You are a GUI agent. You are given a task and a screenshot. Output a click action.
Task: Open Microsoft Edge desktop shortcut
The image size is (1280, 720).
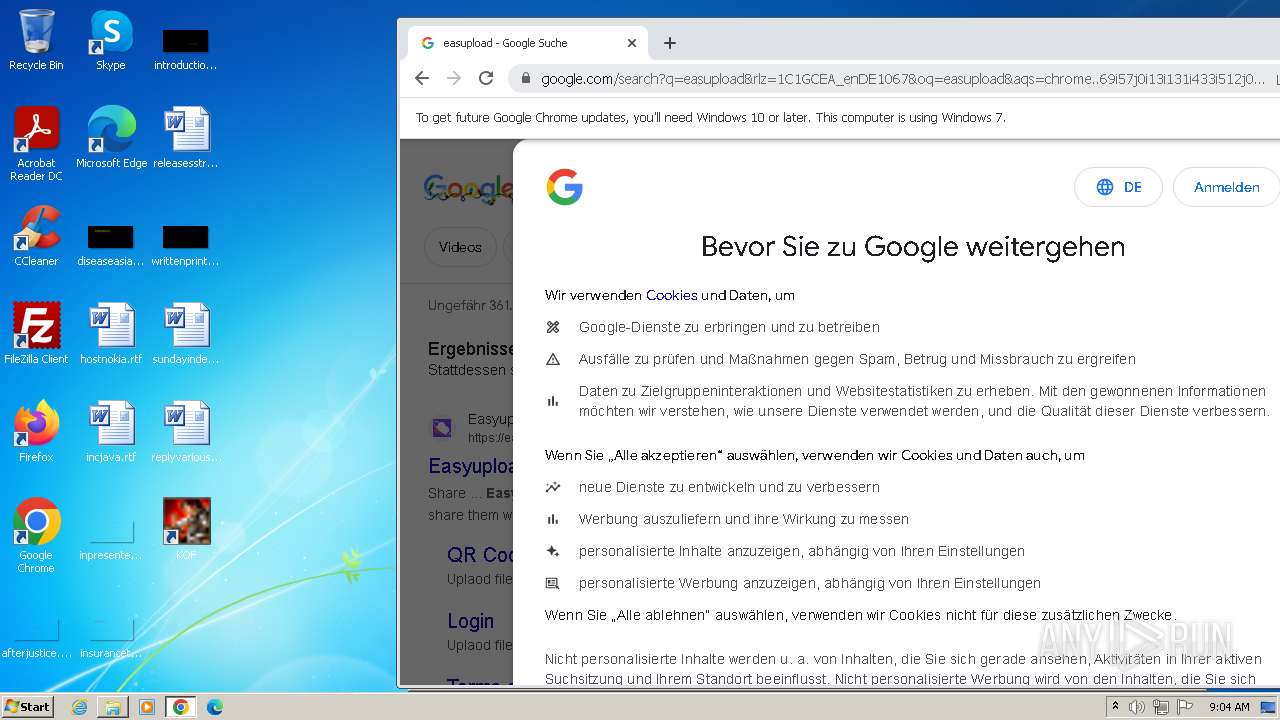point(111,137)
